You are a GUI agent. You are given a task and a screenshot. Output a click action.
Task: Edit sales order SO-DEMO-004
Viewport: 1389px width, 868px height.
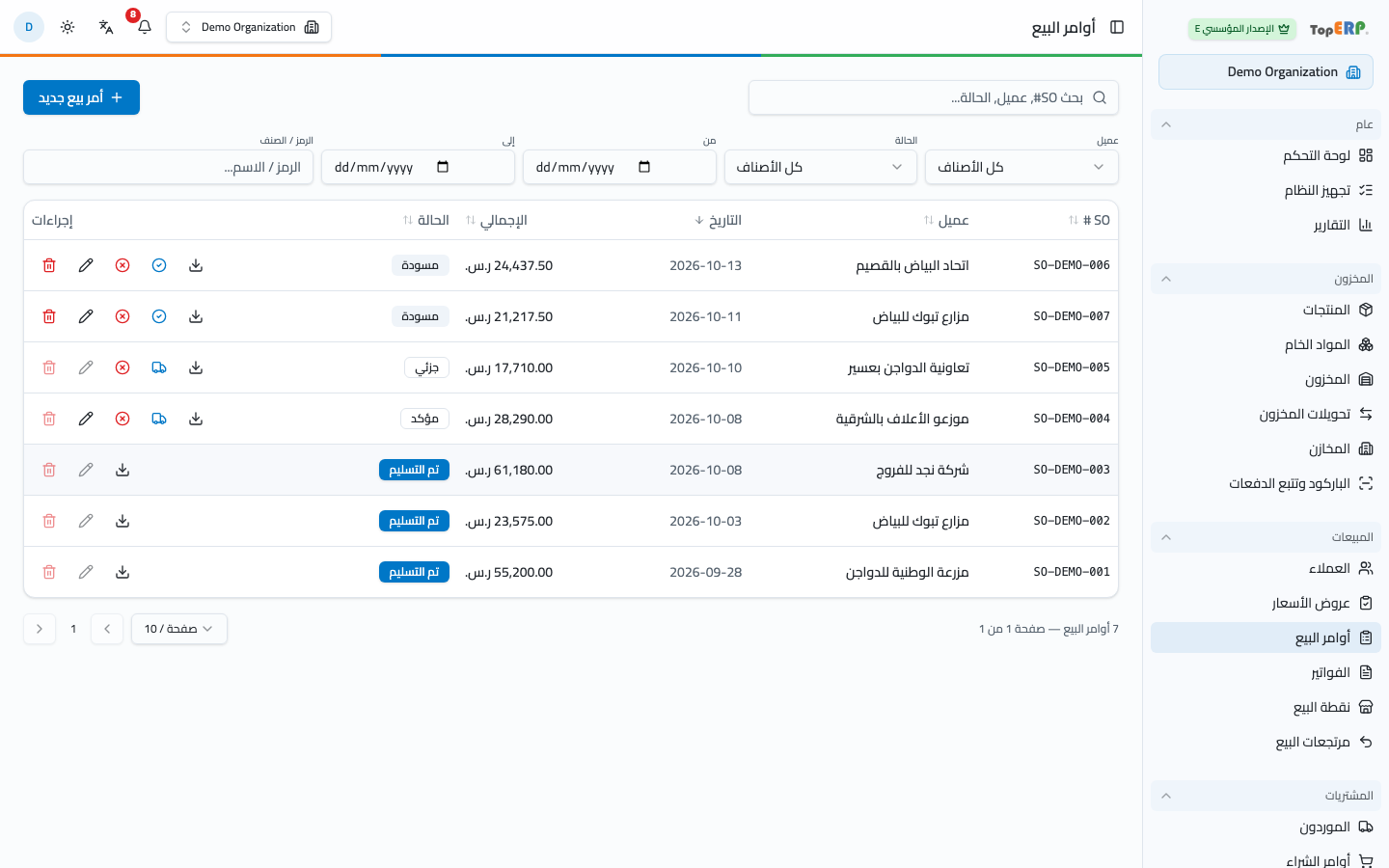pos(86,419)
